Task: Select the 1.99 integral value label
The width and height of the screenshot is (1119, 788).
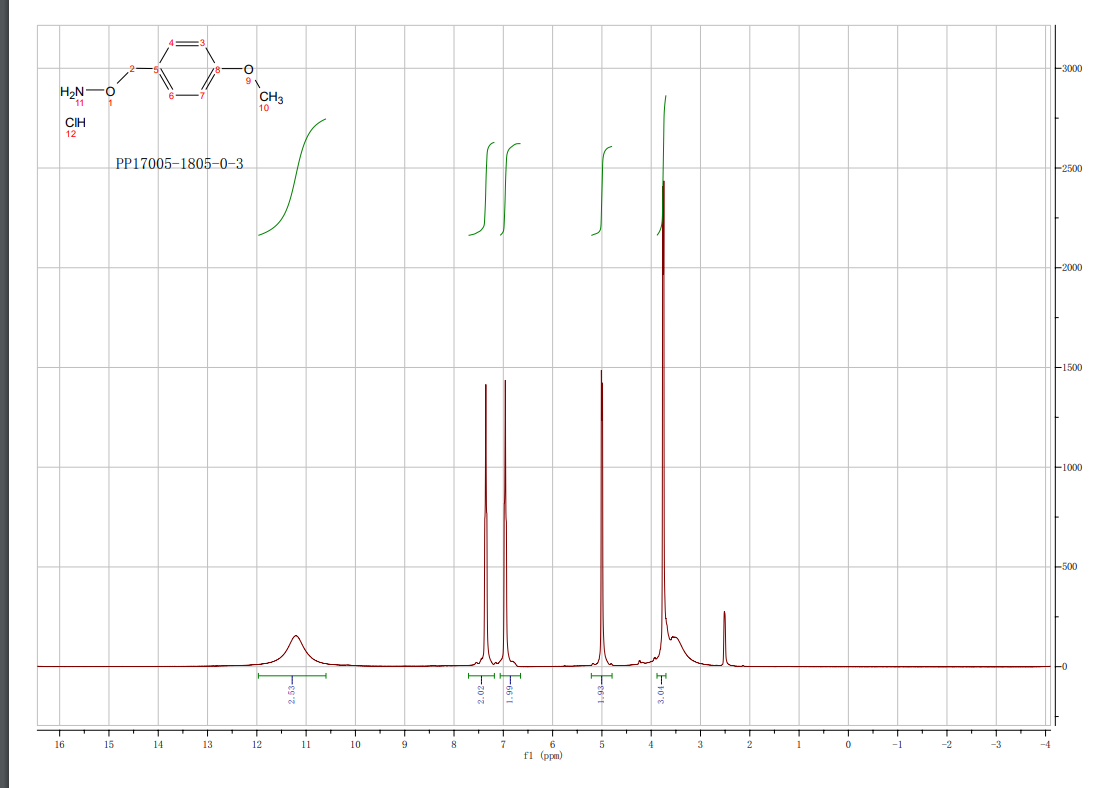Action: 510,693
